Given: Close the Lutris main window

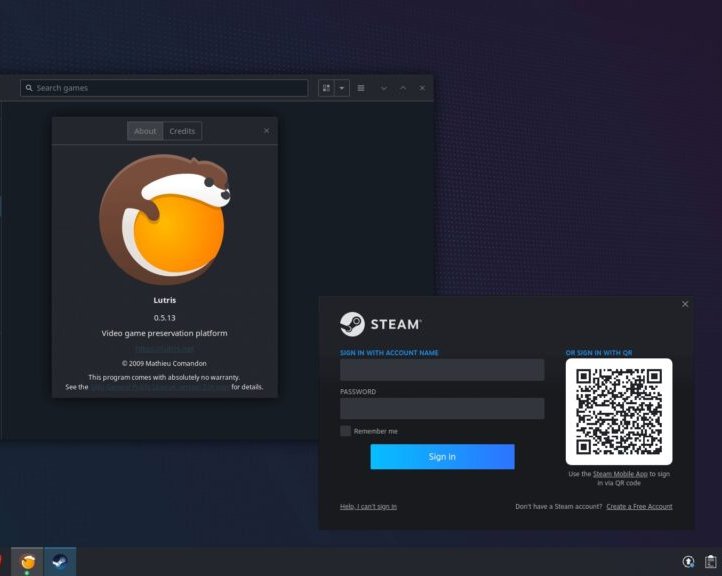Looking at the screenshot, I should (422, 88).
